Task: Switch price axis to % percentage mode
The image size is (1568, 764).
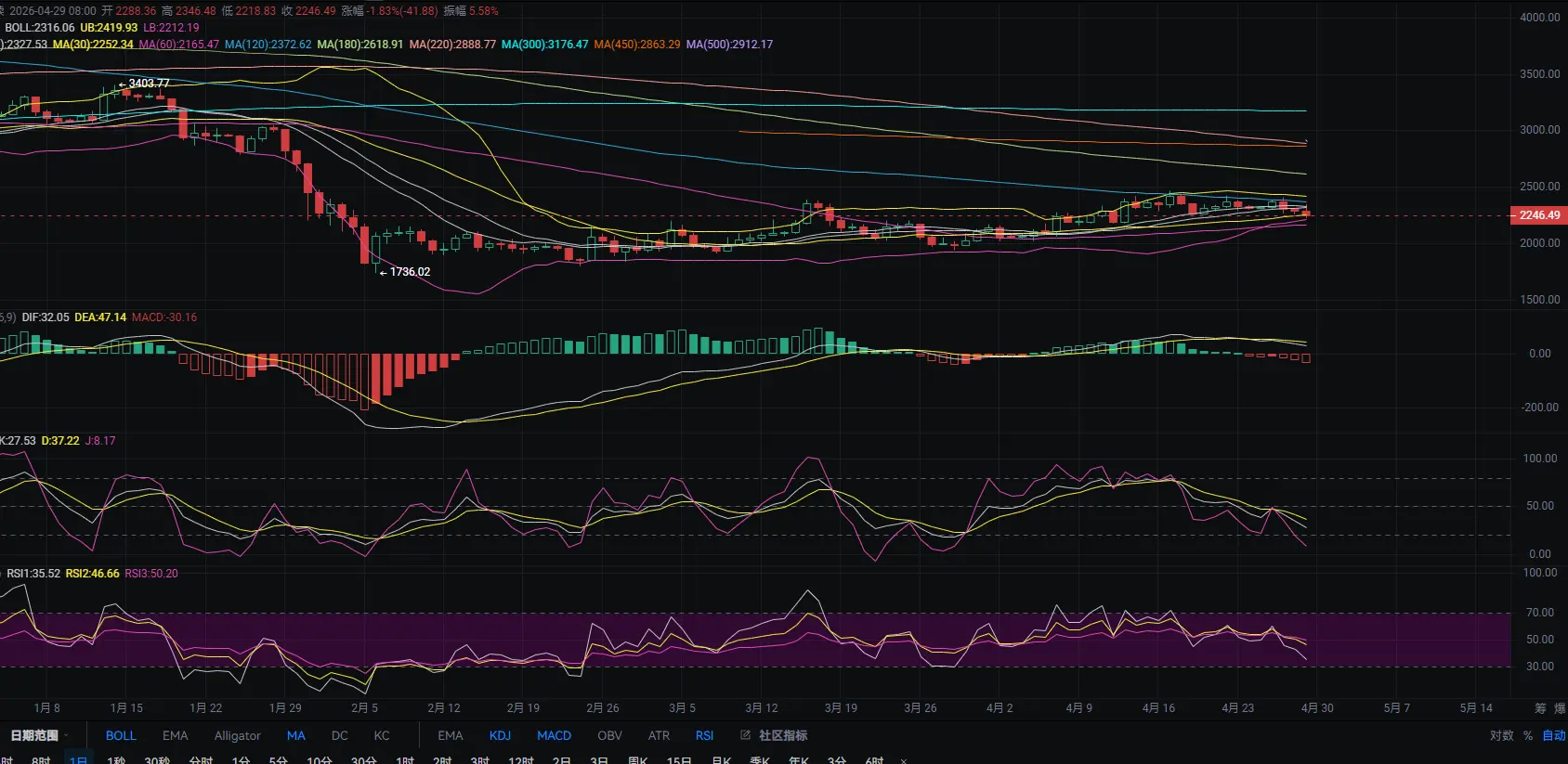Action: tap(1528, 735)
